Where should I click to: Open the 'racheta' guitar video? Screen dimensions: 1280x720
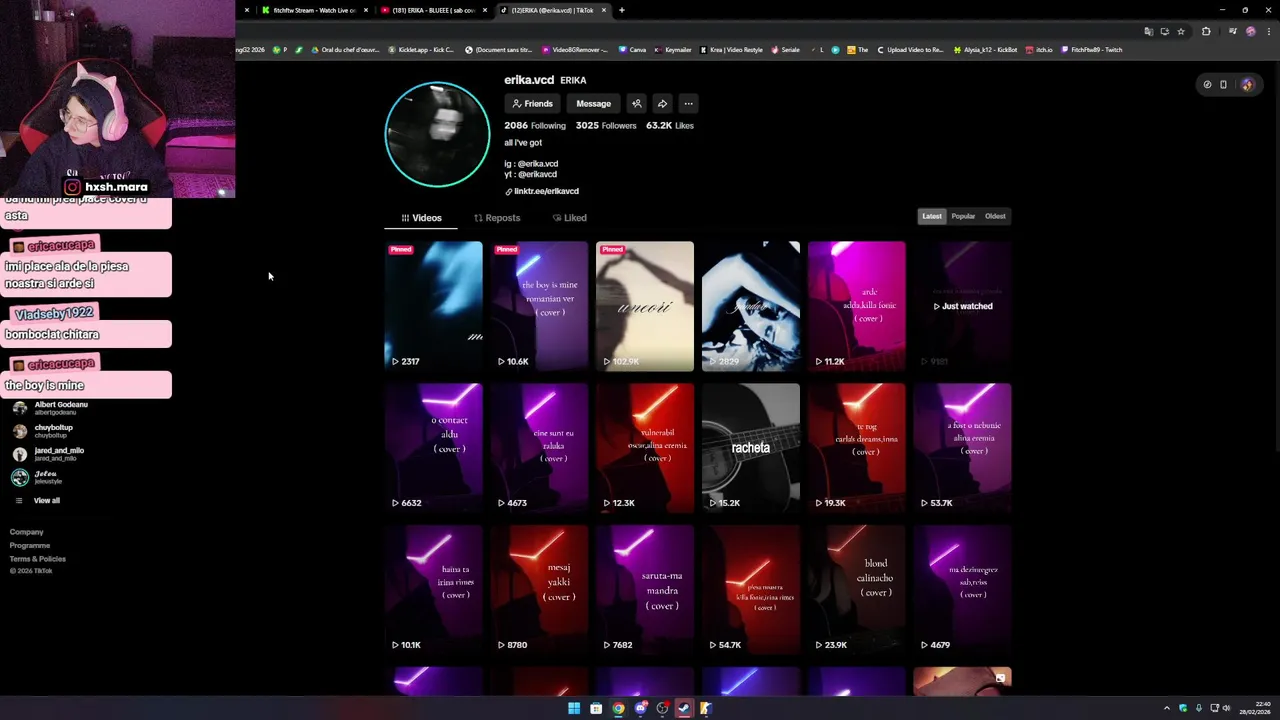751,448
